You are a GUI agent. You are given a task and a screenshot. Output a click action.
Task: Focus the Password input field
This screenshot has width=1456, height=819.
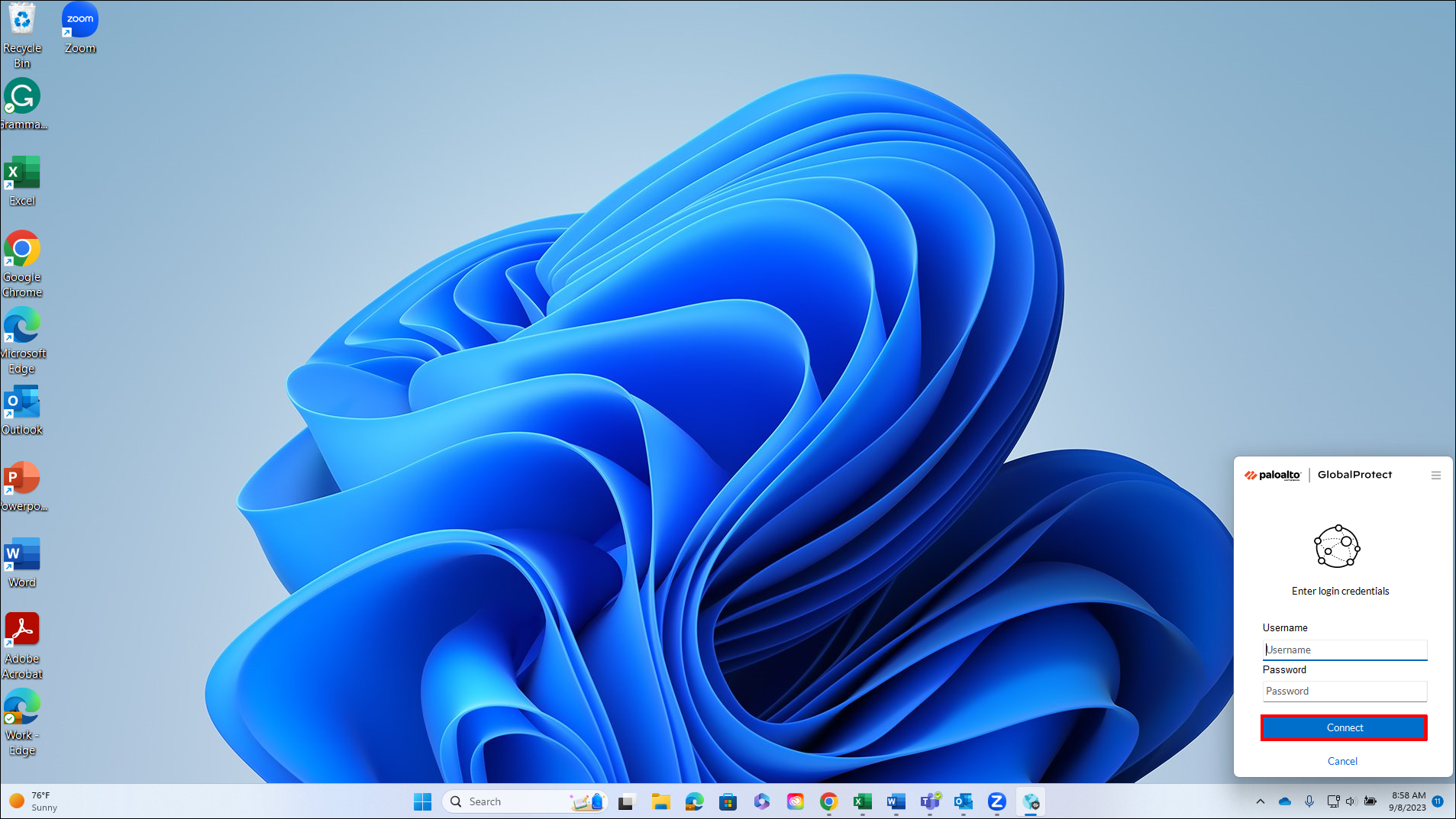click(x=1344, y=691)
